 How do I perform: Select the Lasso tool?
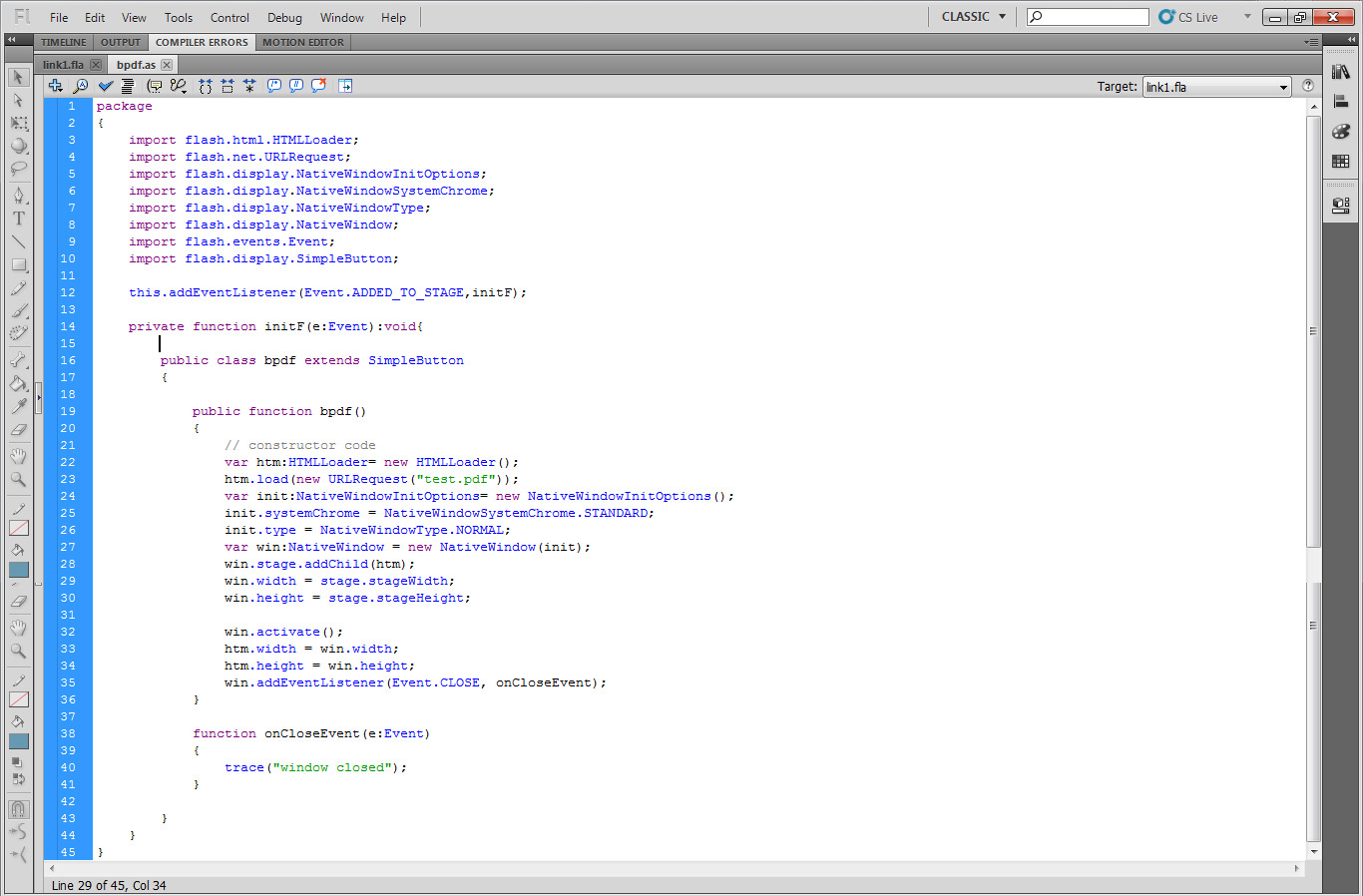coord(18,169)
